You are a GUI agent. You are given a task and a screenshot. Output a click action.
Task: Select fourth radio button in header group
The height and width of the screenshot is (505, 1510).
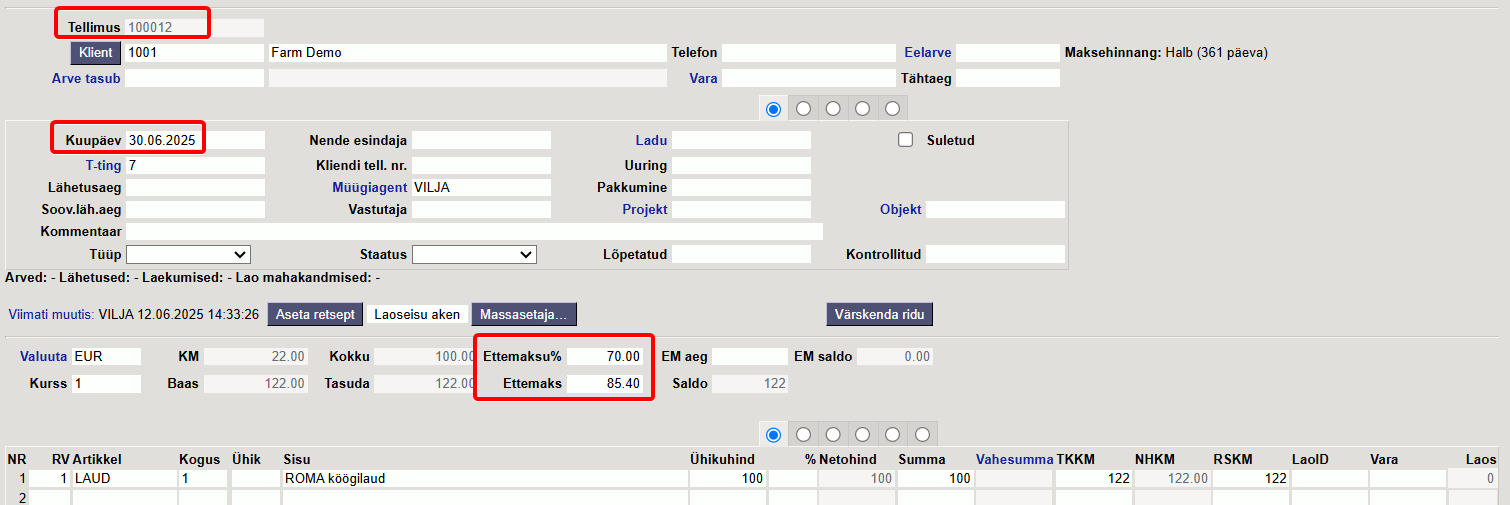tap(863, 108)
